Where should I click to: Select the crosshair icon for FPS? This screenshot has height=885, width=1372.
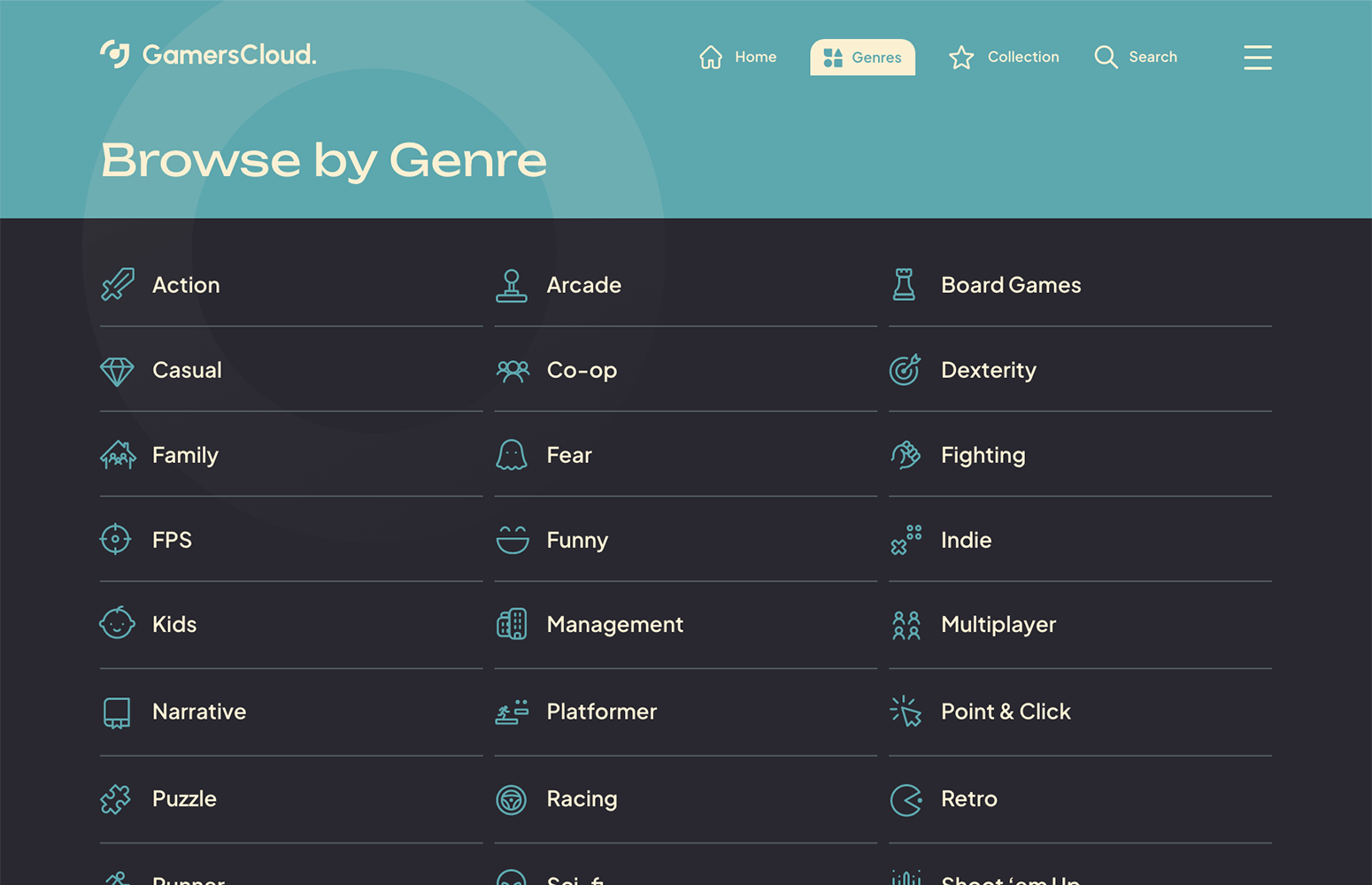116,539
